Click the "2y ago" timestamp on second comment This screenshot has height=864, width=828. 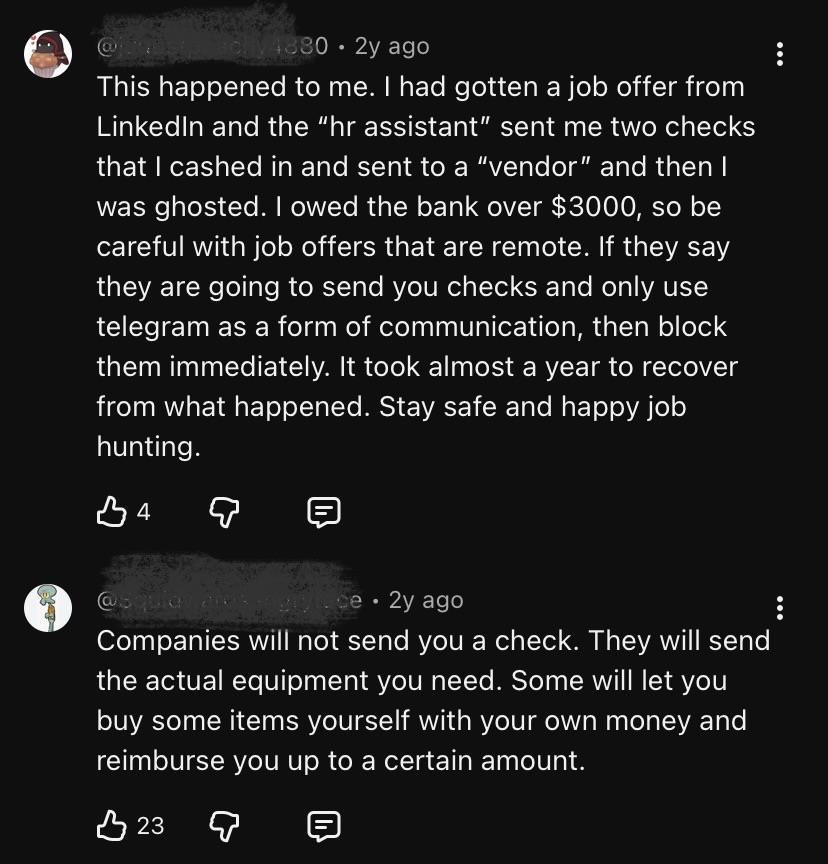point(426,600)
